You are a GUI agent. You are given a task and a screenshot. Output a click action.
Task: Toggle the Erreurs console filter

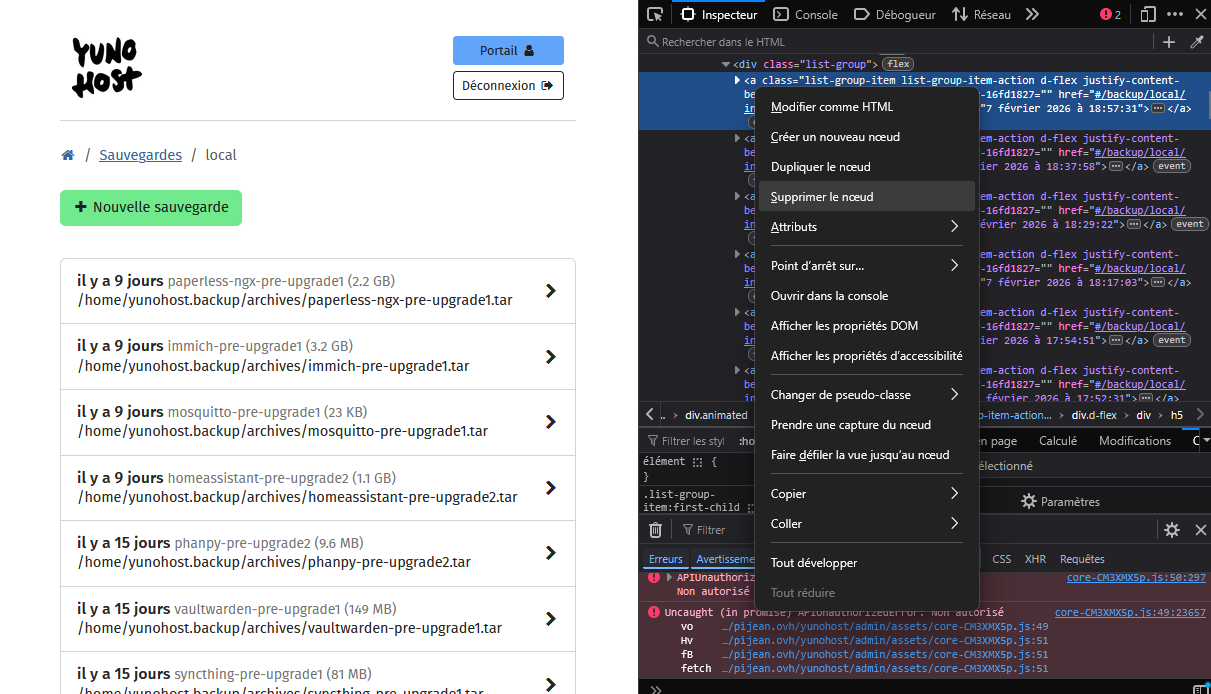click(665, 559)
